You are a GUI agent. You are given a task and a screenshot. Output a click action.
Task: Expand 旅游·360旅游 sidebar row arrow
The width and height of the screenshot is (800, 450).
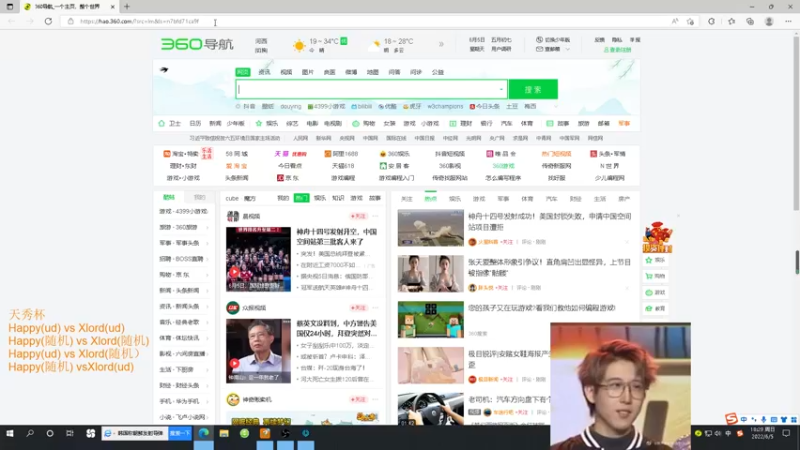pos(207,228)
